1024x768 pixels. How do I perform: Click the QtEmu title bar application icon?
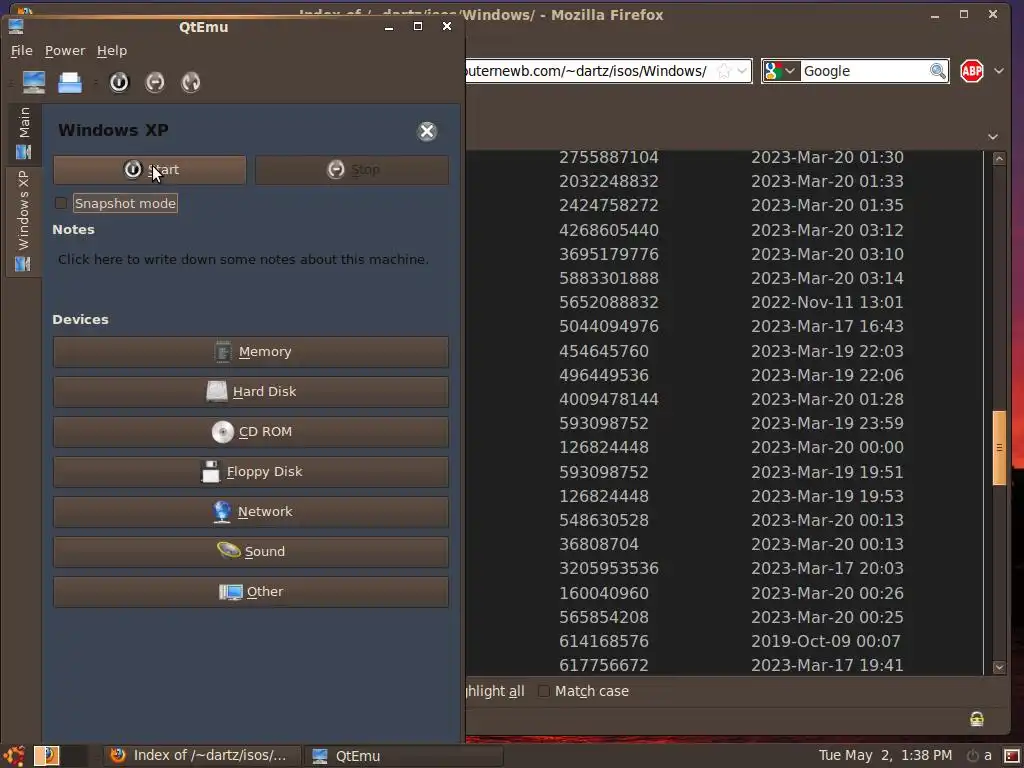coord(16,26)
